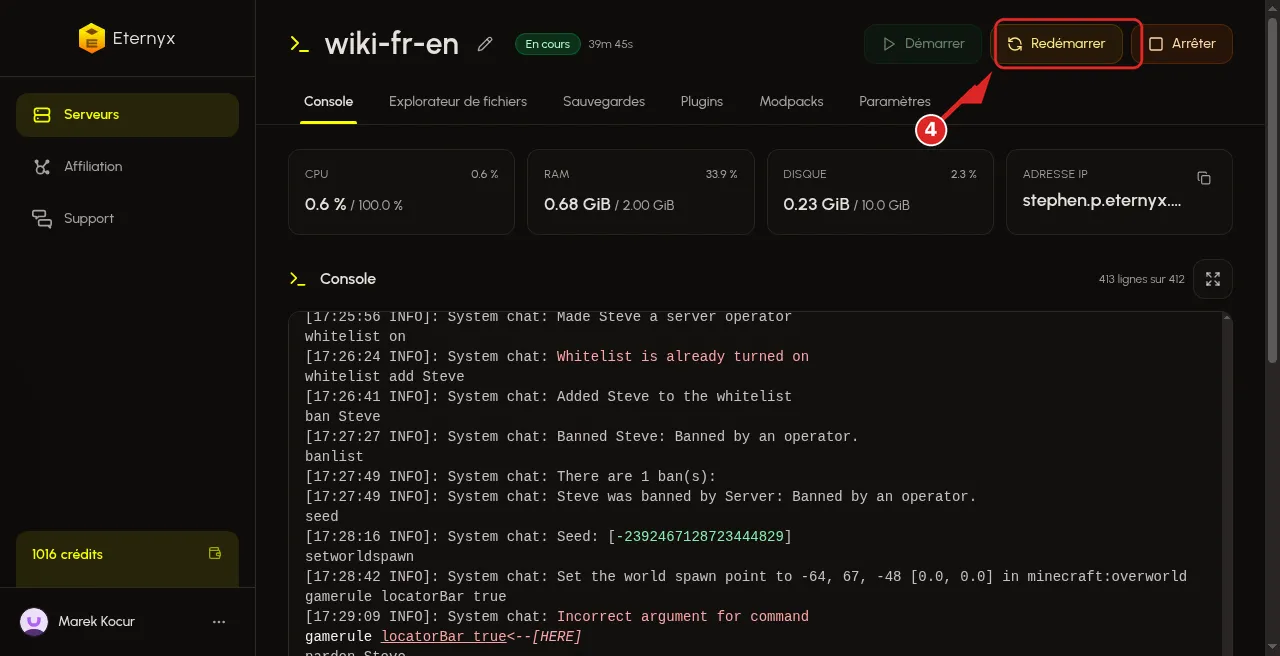The height and width of the screenshot is (656, 1280).
Task: Click the credits wallet icon
Action: pyautogui.click(x=214, y=553)
